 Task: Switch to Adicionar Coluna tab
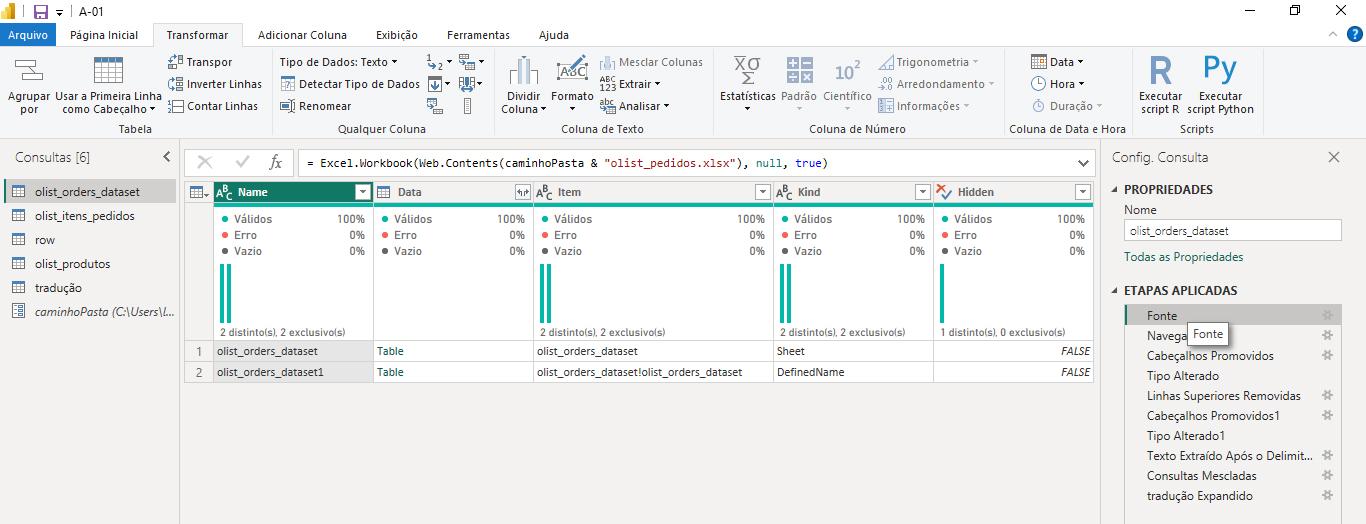(x=303, y=35)
